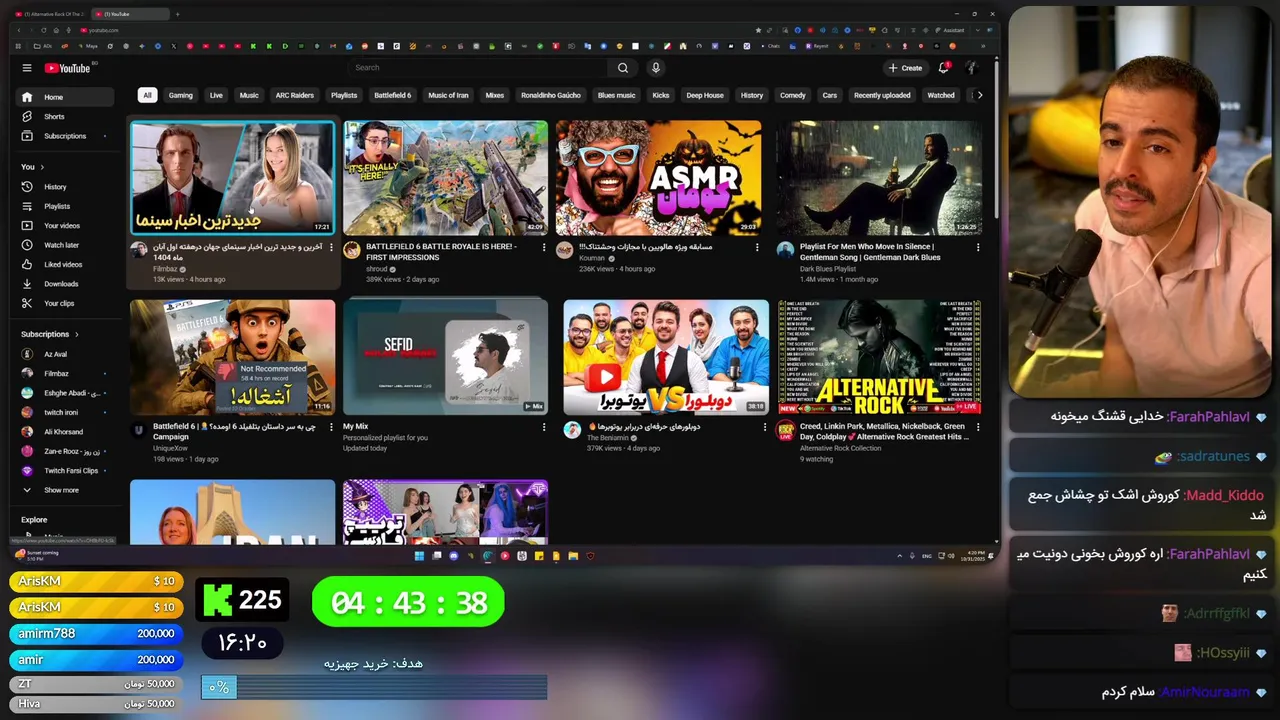Open Ali Khorsand channel subscription

[x=66, y=432]
